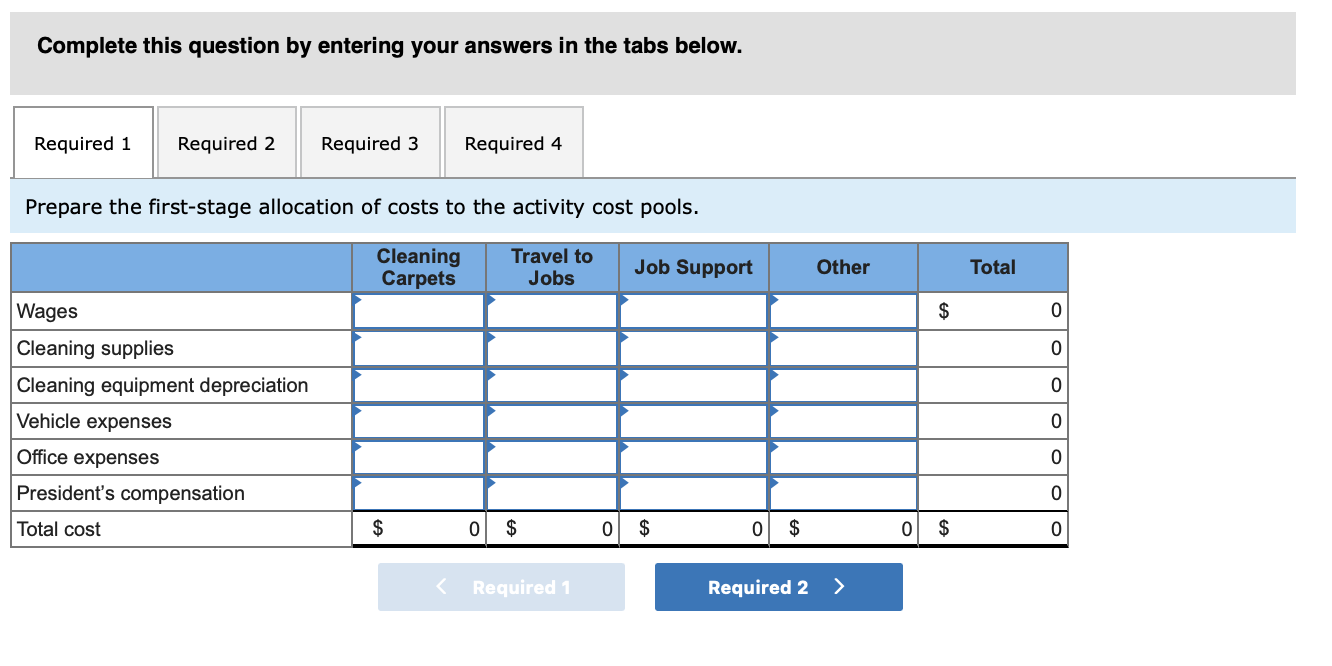This screenshot has height=666, width=1332.
Task: Click President's compensation Cleaning Carpets cell
Action: [x=419, y=493]
